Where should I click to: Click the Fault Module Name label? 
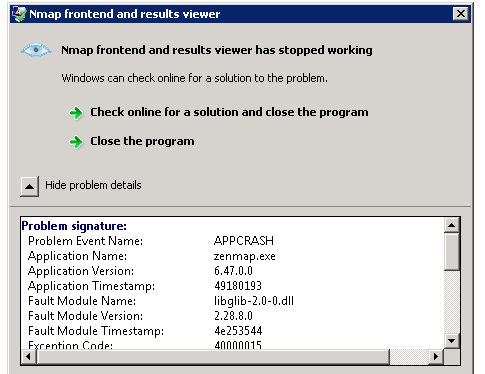click(82, 301)
